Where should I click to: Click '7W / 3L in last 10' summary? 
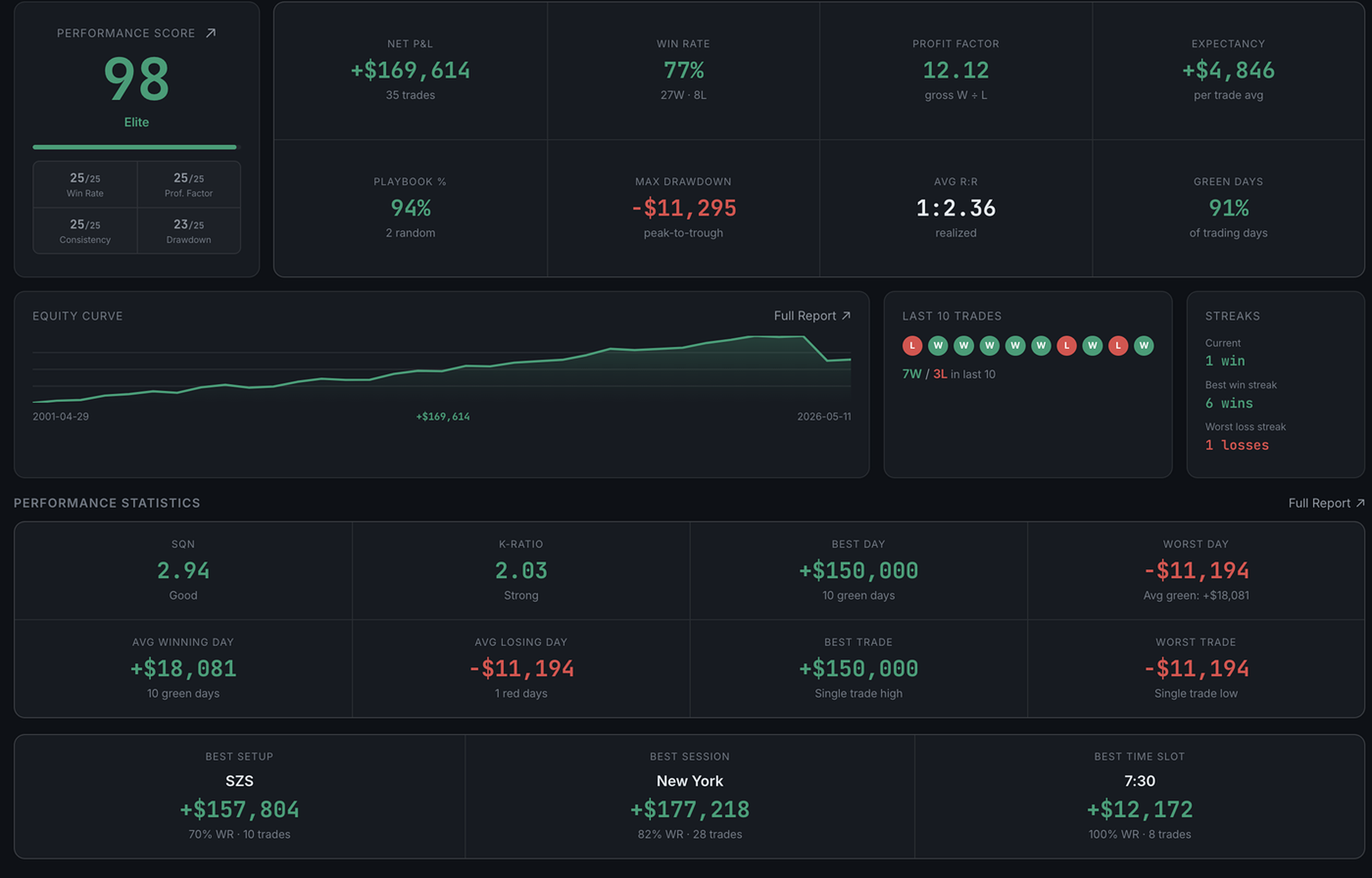click(x=949, y=374)
